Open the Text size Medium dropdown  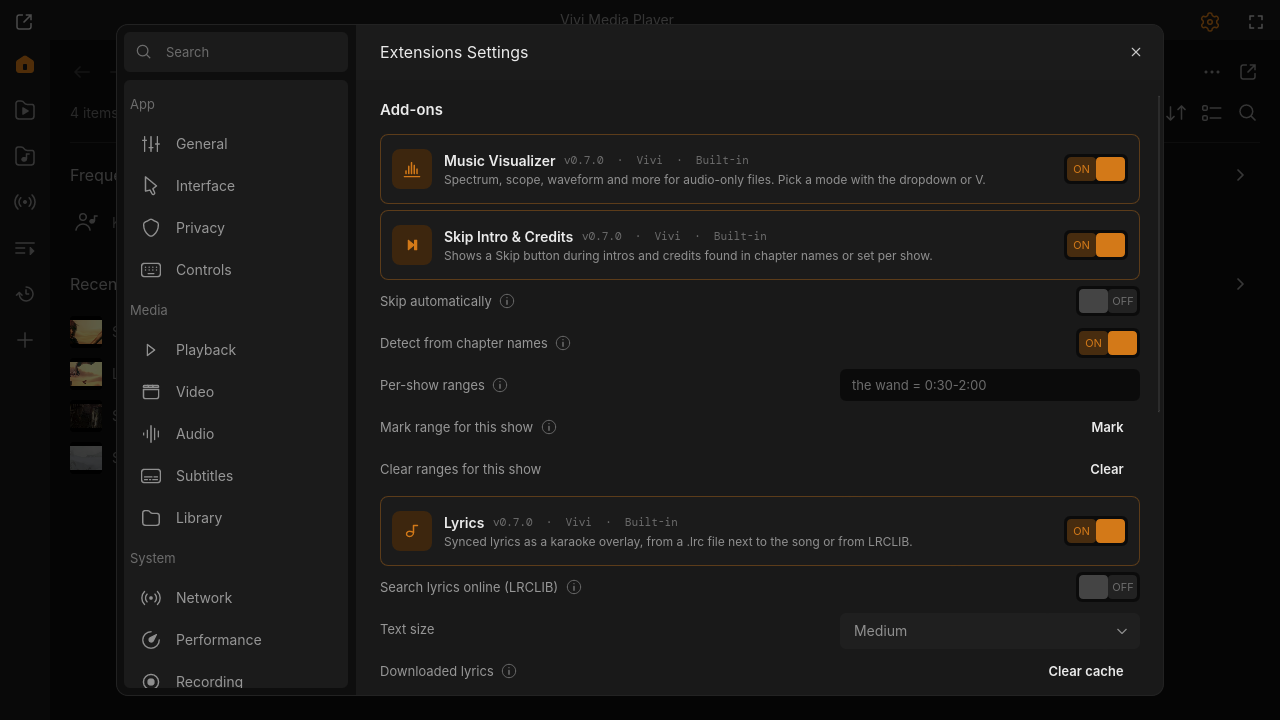990,631
